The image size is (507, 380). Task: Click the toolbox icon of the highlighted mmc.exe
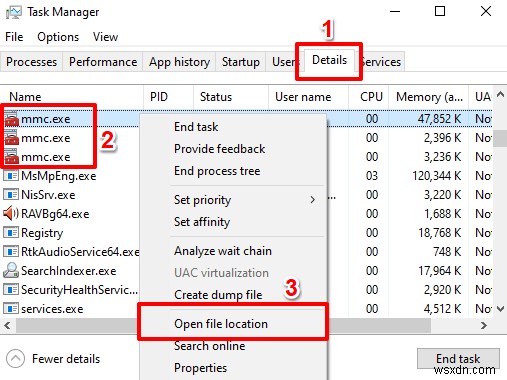click(x=12, y=119)
